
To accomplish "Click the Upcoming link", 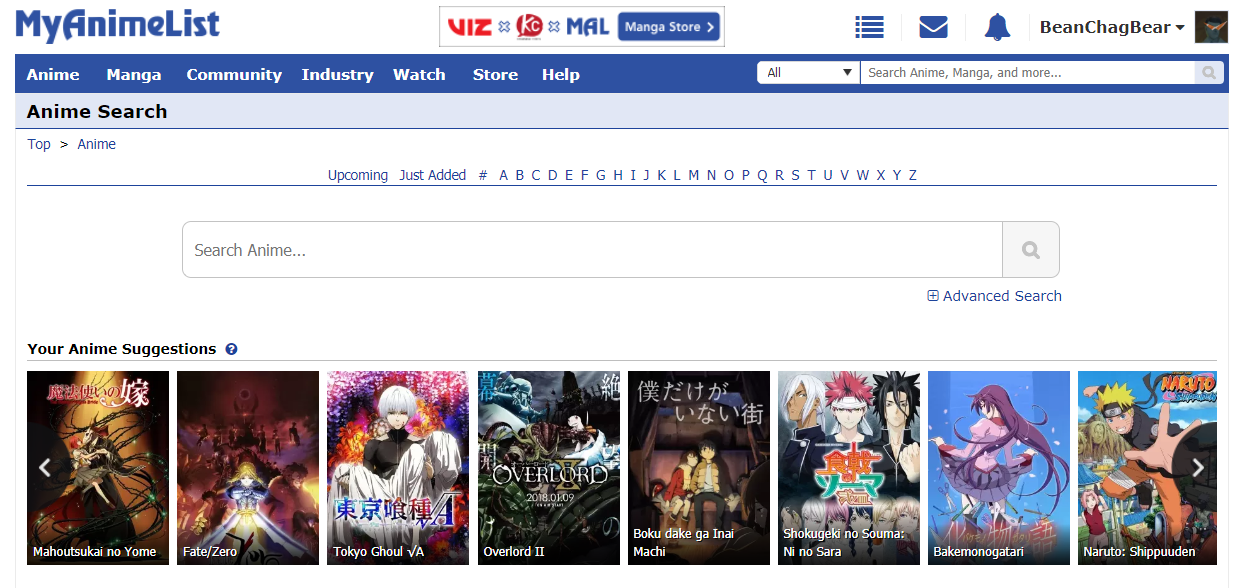I will 357,175.
